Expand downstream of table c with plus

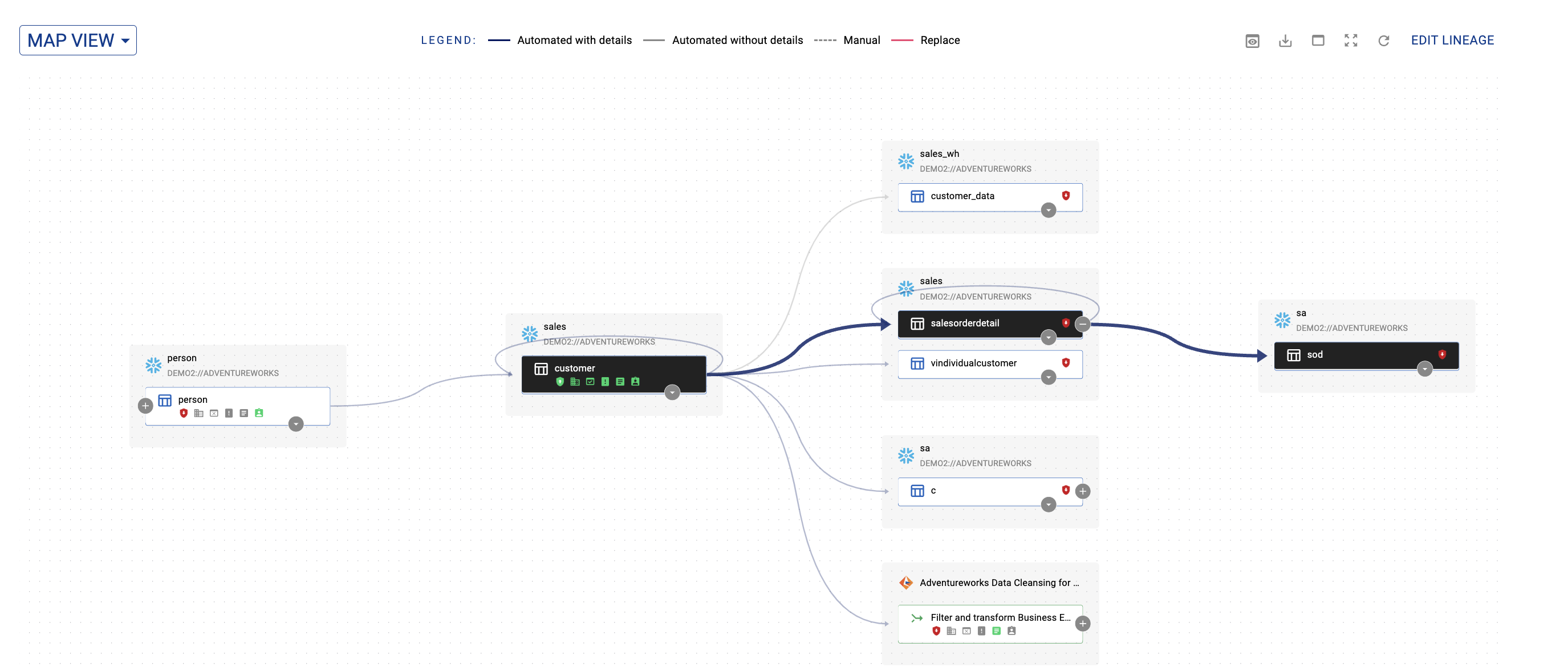(1082, 491)
